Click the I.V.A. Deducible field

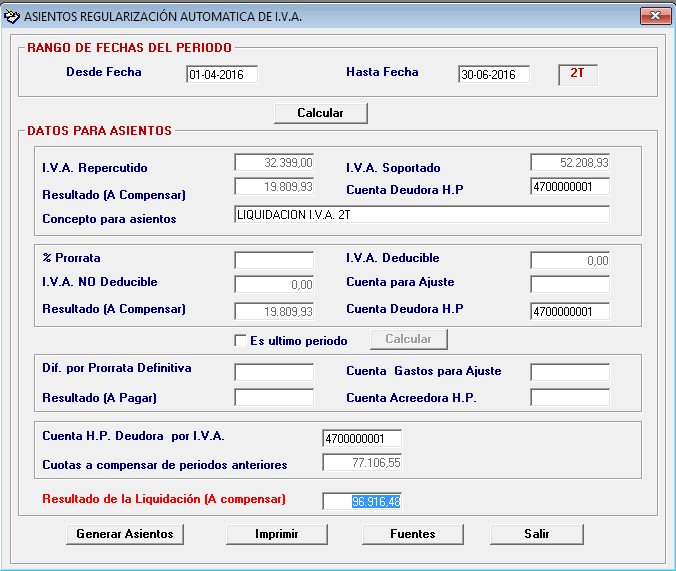[570, 260]
